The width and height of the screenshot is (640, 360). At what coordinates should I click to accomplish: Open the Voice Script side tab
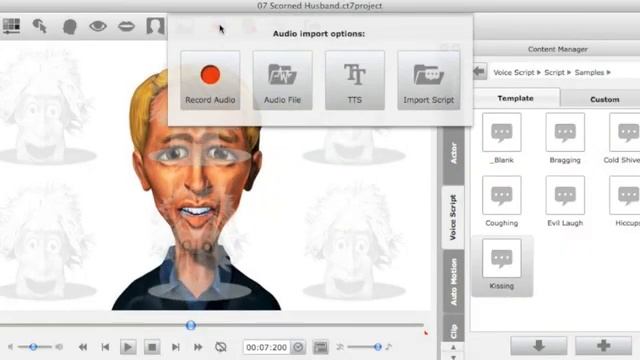[x=453, y=218]
